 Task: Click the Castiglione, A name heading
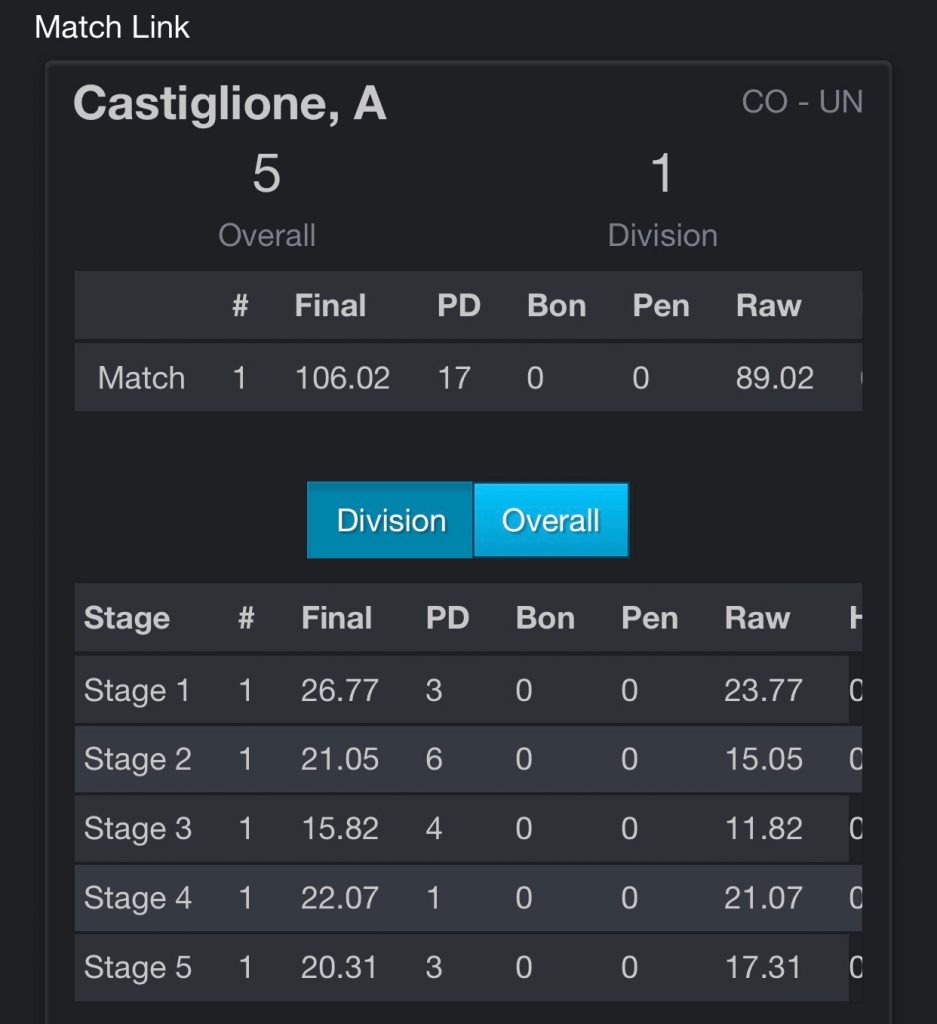[x=230, y=104]
